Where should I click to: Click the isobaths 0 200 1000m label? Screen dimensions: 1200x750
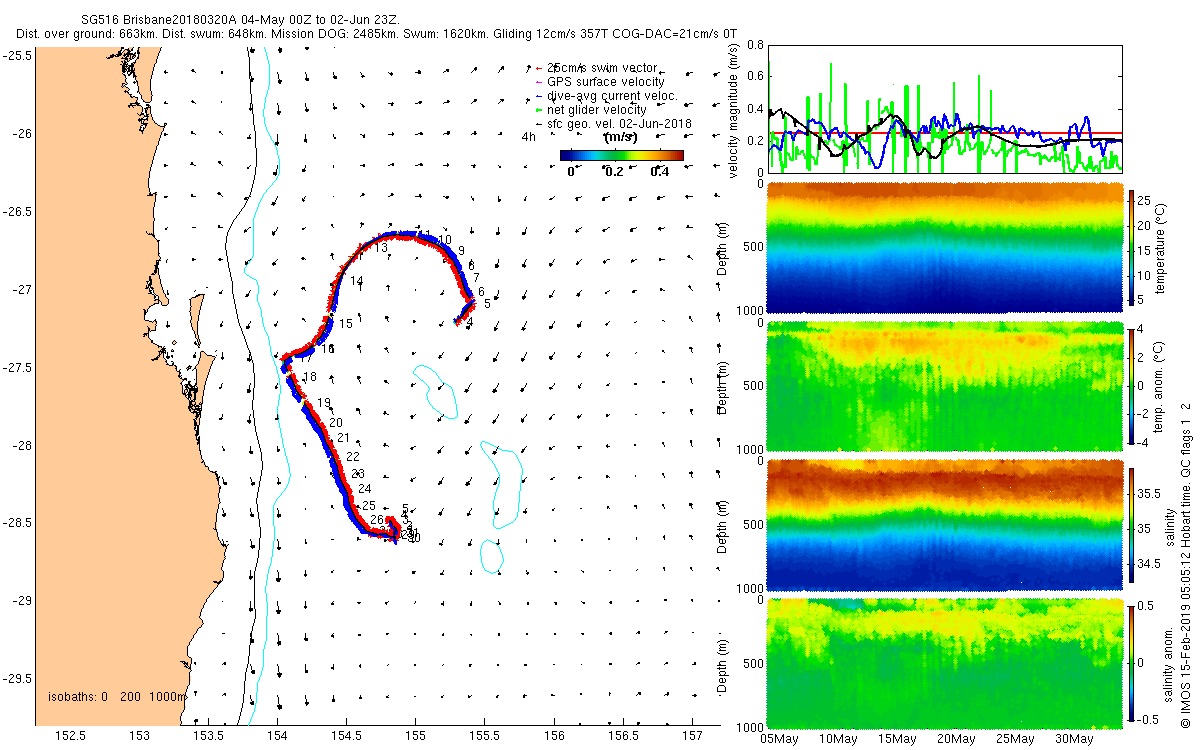[x=117, y=696]
